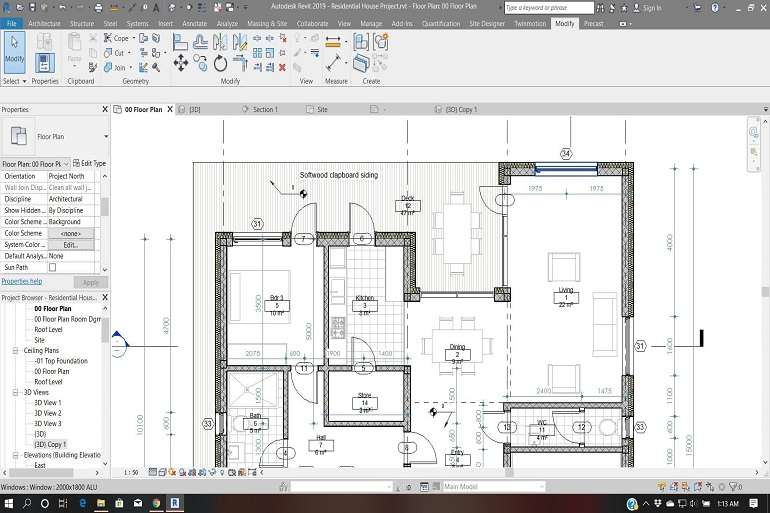770x513 pixels.
Task: Collapse the Ceiling Plans tree node
Action: 16,350
